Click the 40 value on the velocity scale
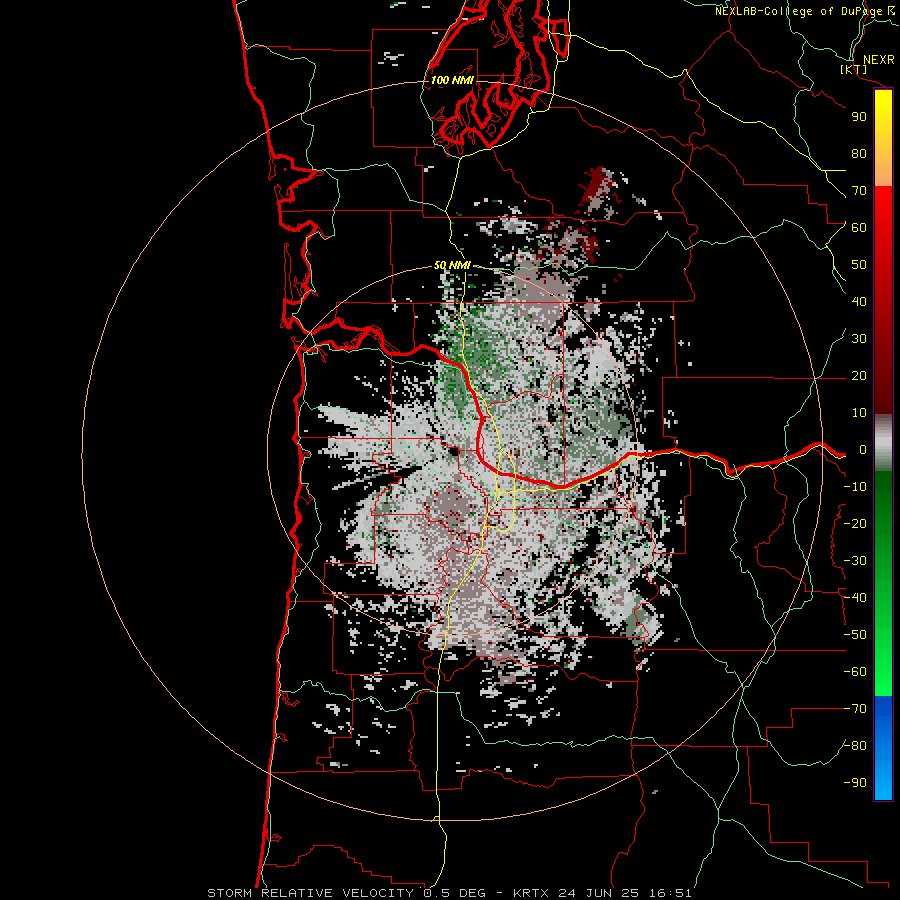The image size is (900, 900). 859,302
